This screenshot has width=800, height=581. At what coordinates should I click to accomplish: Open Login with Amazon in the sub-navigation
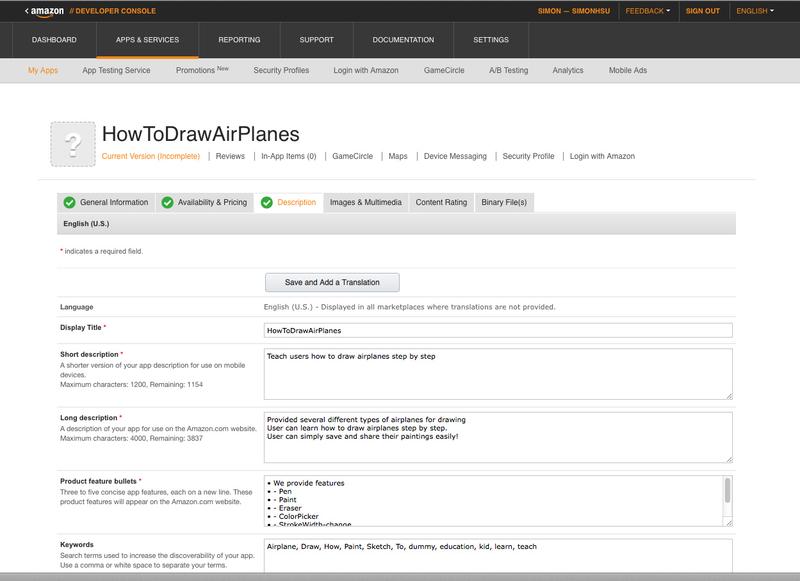366,70
